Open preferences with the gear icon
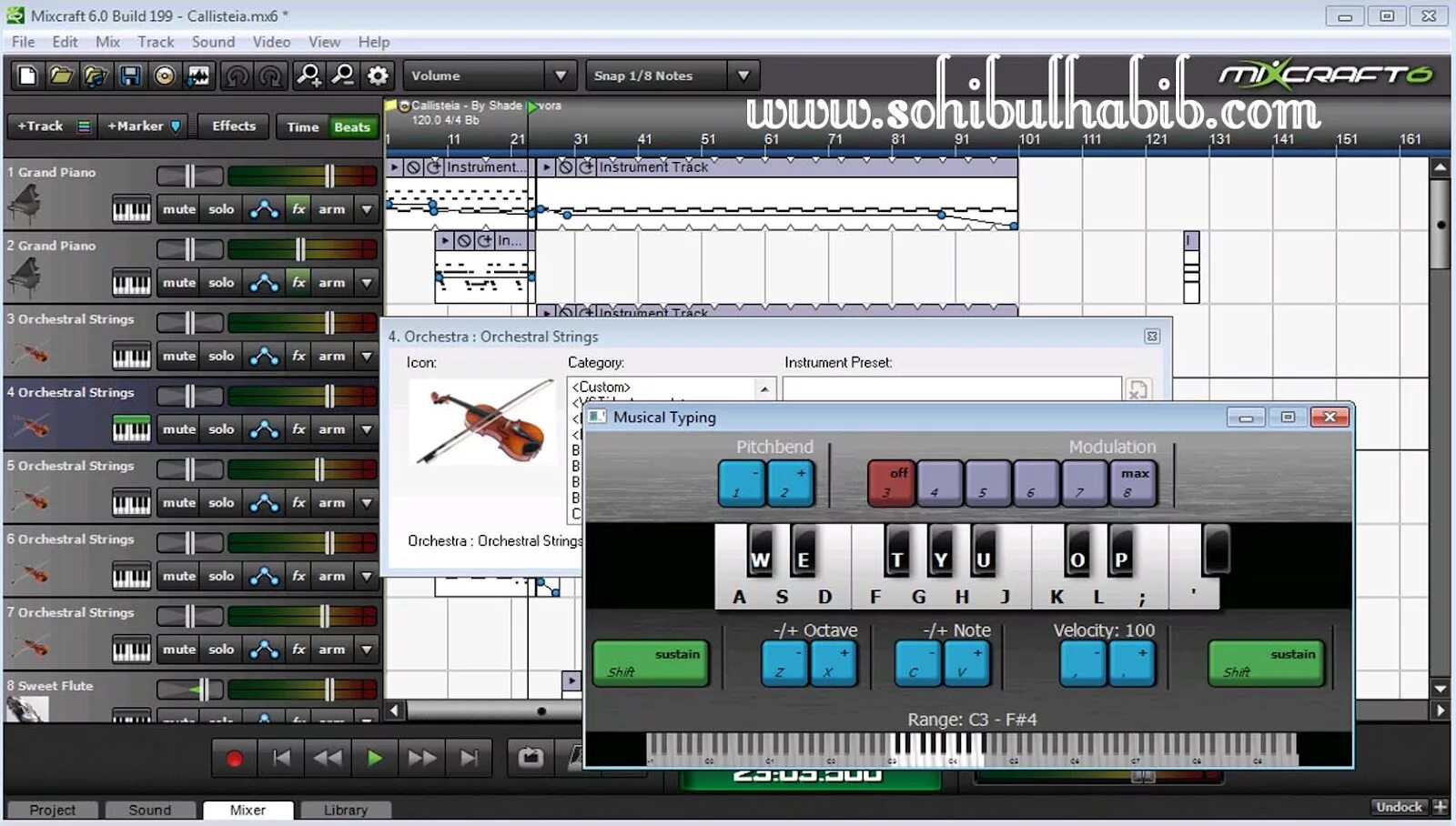Viewport: 1456px width, 826px height. (378, 76)
